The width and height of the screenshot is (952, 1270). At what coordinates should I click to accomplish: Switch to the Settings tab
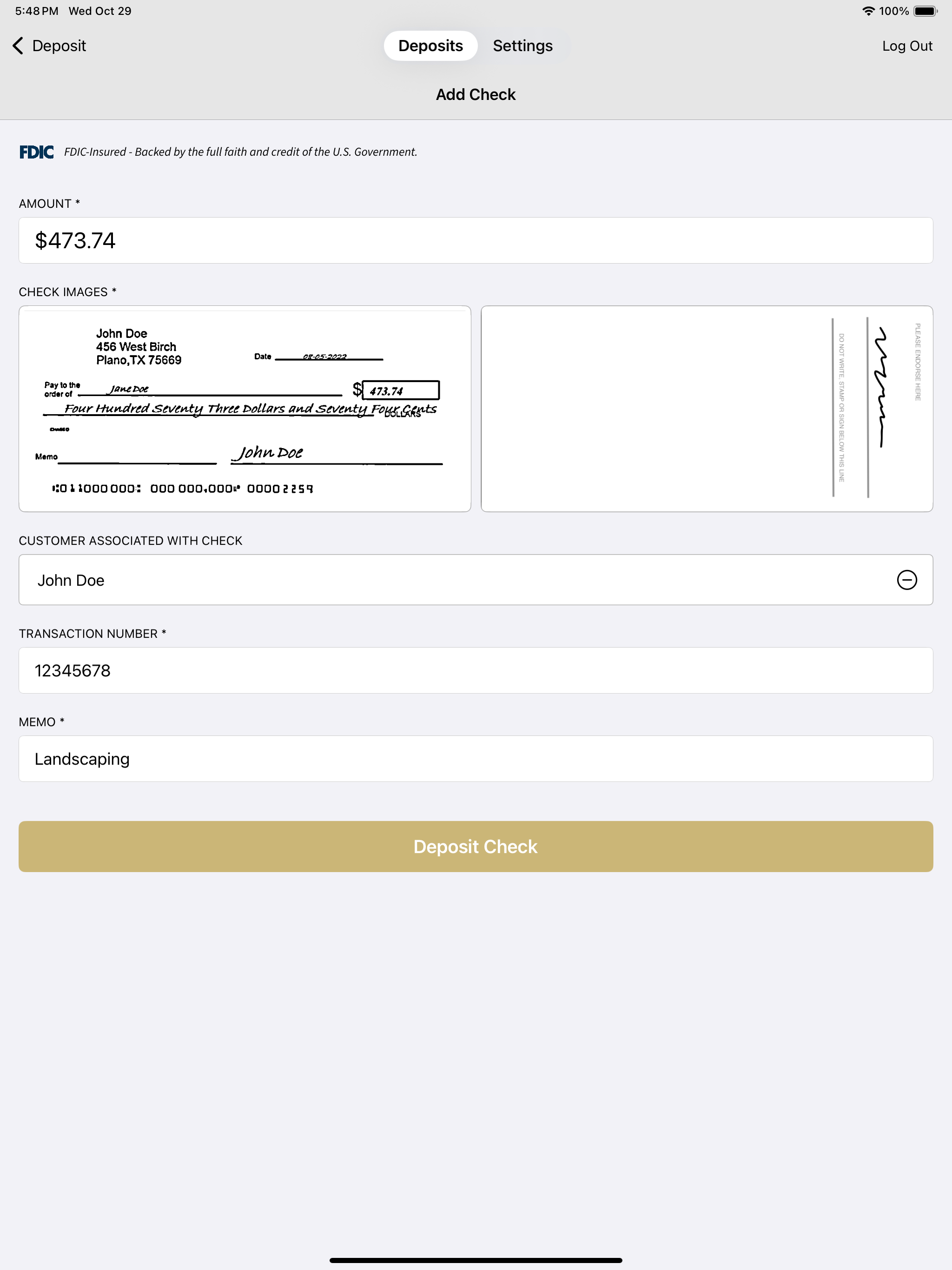point(522,46)
